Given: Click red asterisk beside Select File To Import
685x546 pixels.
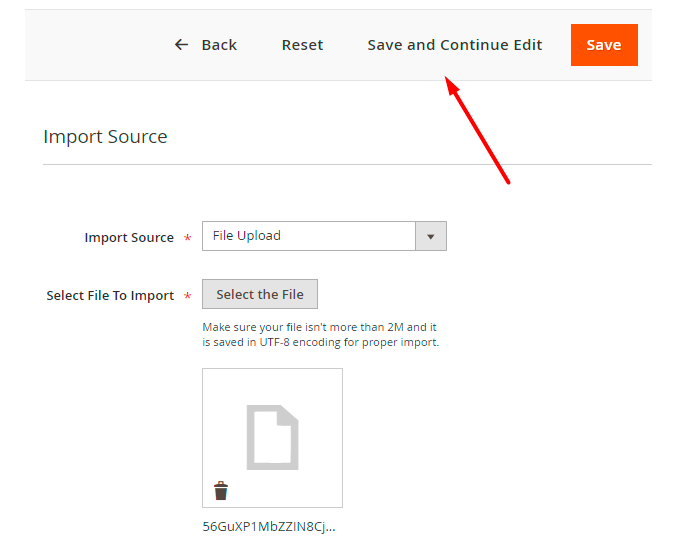Looking at the screenshot, I should click(187, 297).
